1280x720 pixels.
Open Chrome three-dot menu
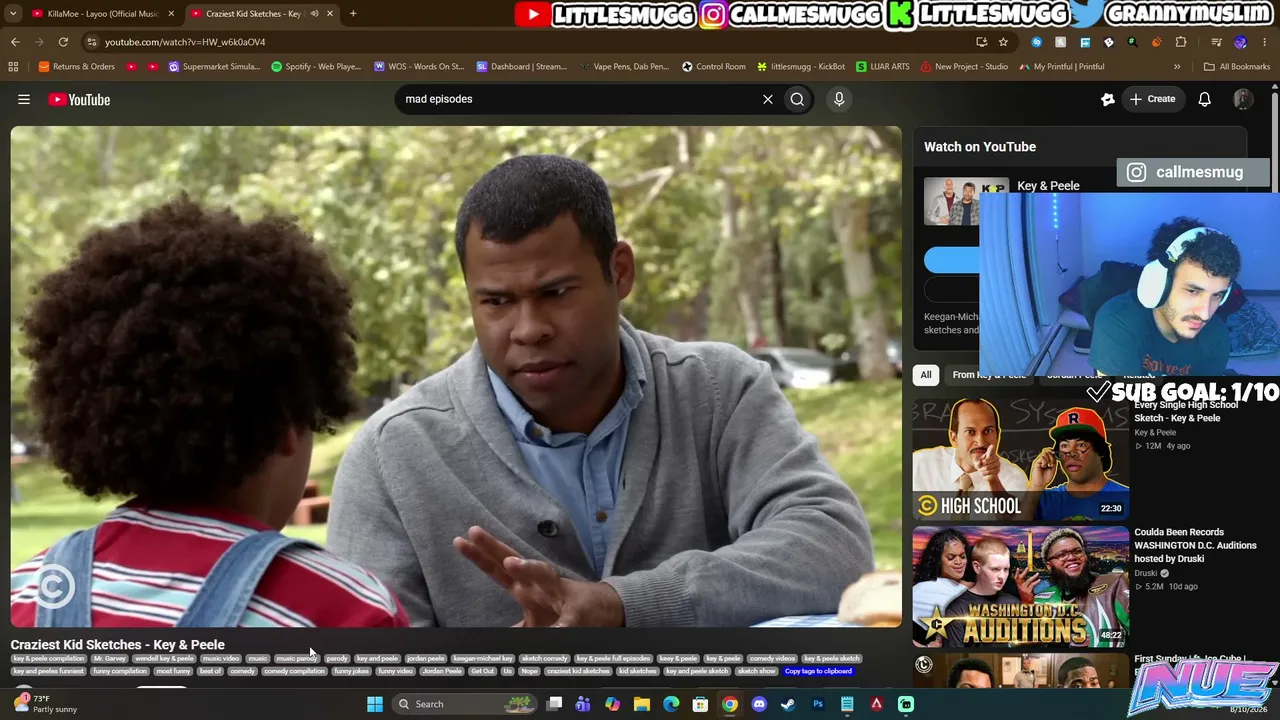tap(1265, 42)
